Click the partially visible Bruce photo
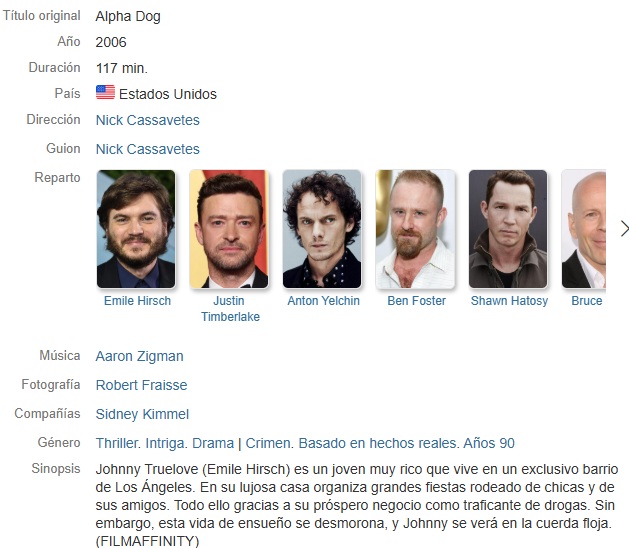The height and width of the screenshot is (548, 629). [x=584, y=229]
